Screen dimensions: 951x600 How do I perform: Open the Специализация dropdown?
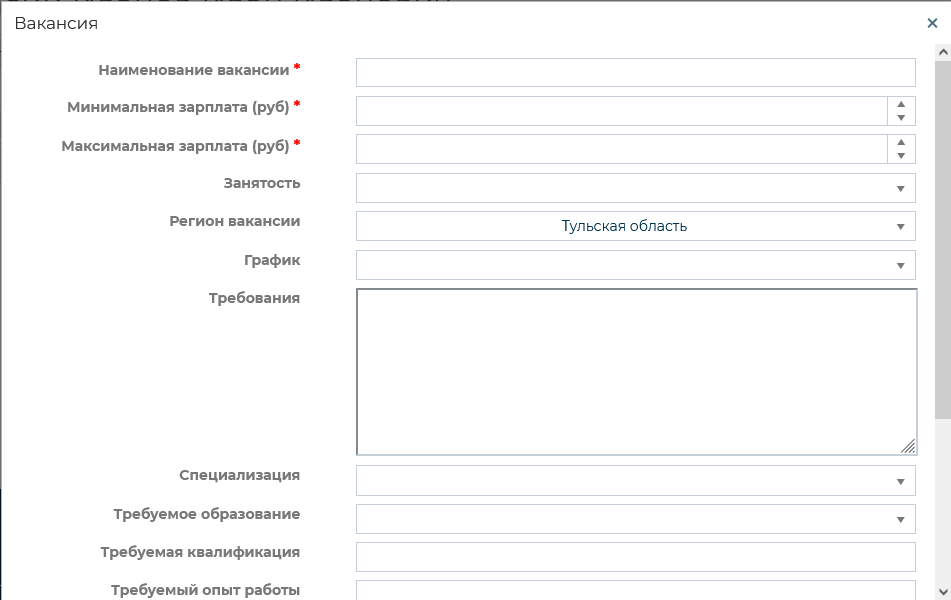click(x=635, y=481)
